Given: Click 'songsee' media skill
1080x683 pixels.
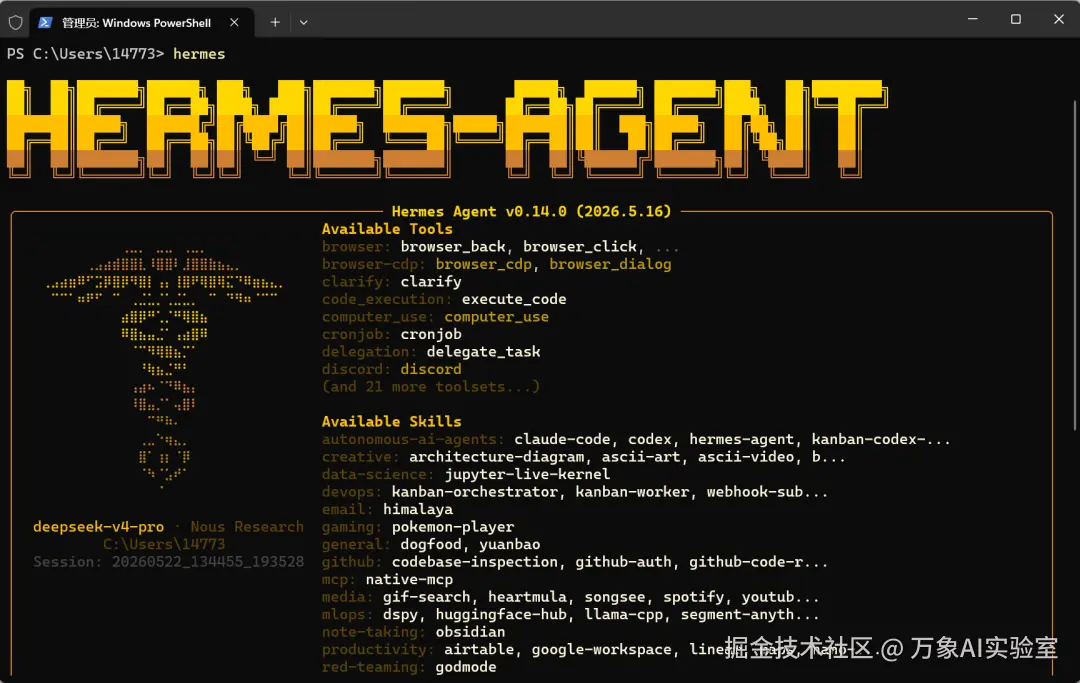Looking at the screenshot, I should click(x=614, y=597).
